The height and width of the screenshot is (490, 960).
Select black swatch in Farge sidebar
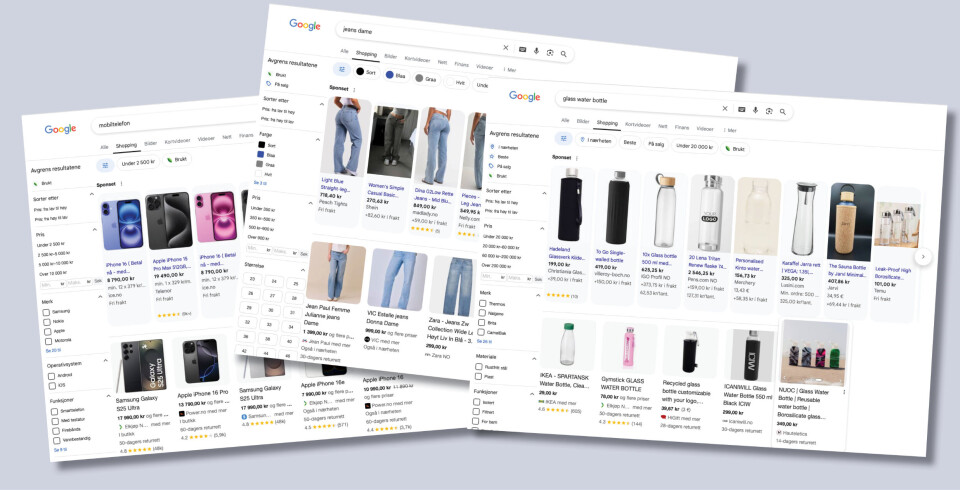click(261, 145)
